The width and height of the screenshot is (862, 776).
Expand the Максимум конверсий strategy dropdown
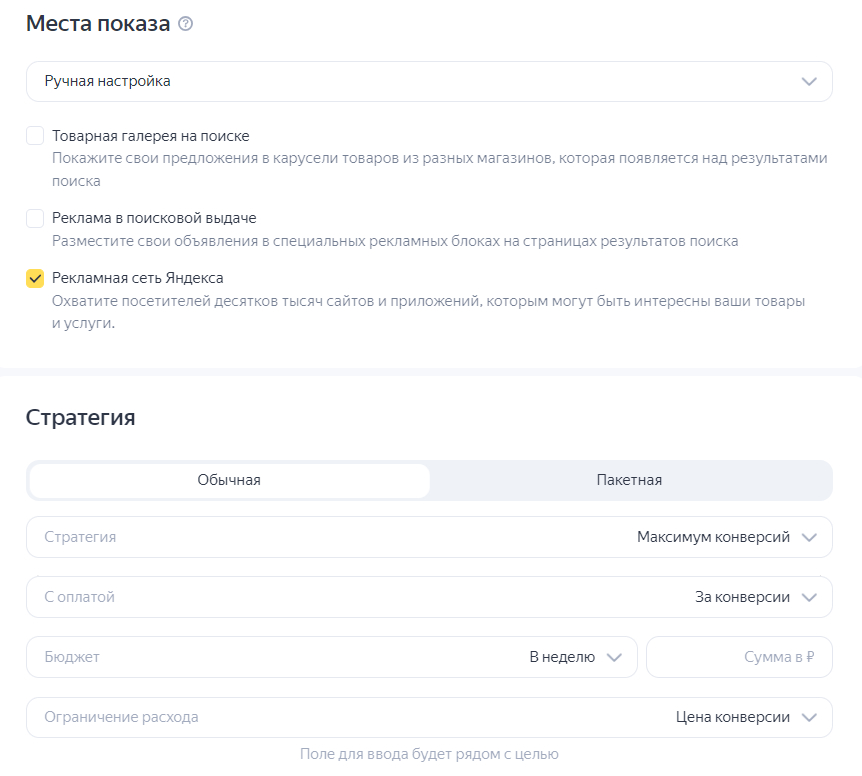tap(714, 537)
